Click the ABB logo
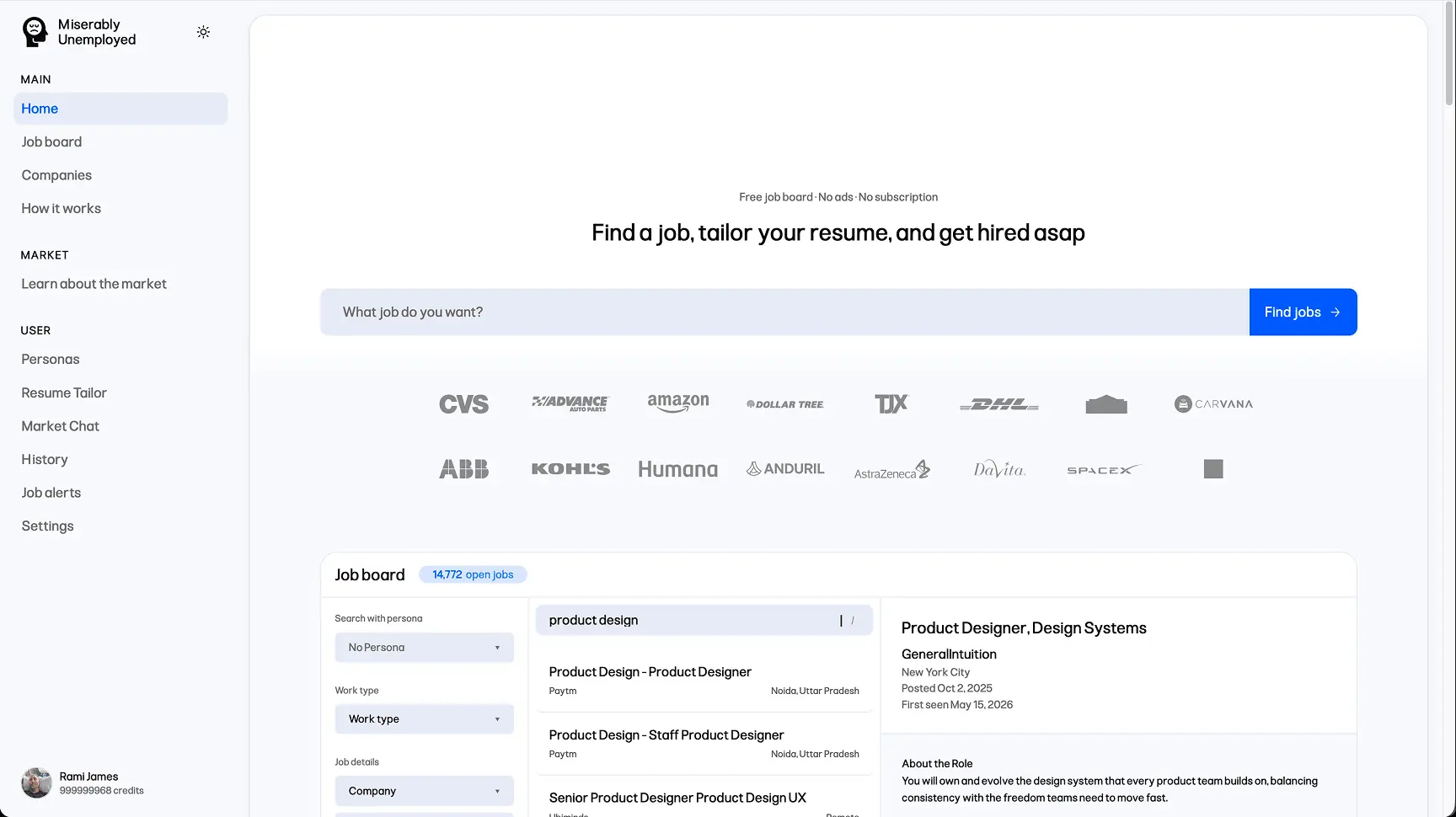This screenshot has height=817, width=1456. tap(463, 469)
